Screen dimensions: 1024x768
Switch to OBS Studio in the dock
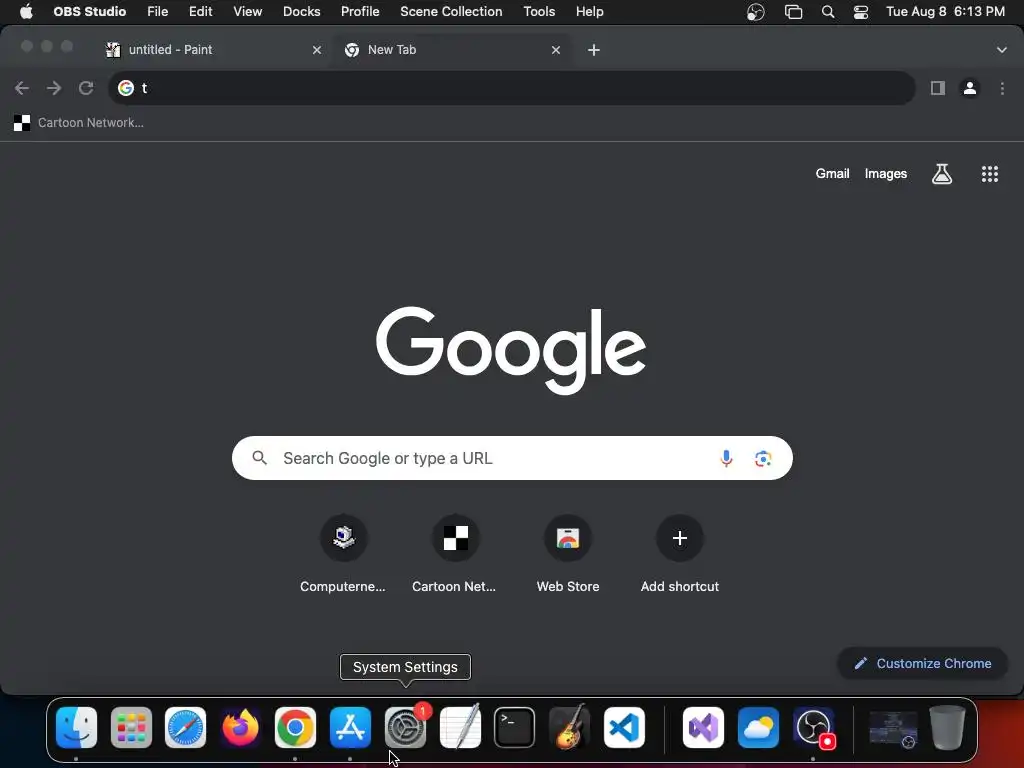tap(814, 727)
